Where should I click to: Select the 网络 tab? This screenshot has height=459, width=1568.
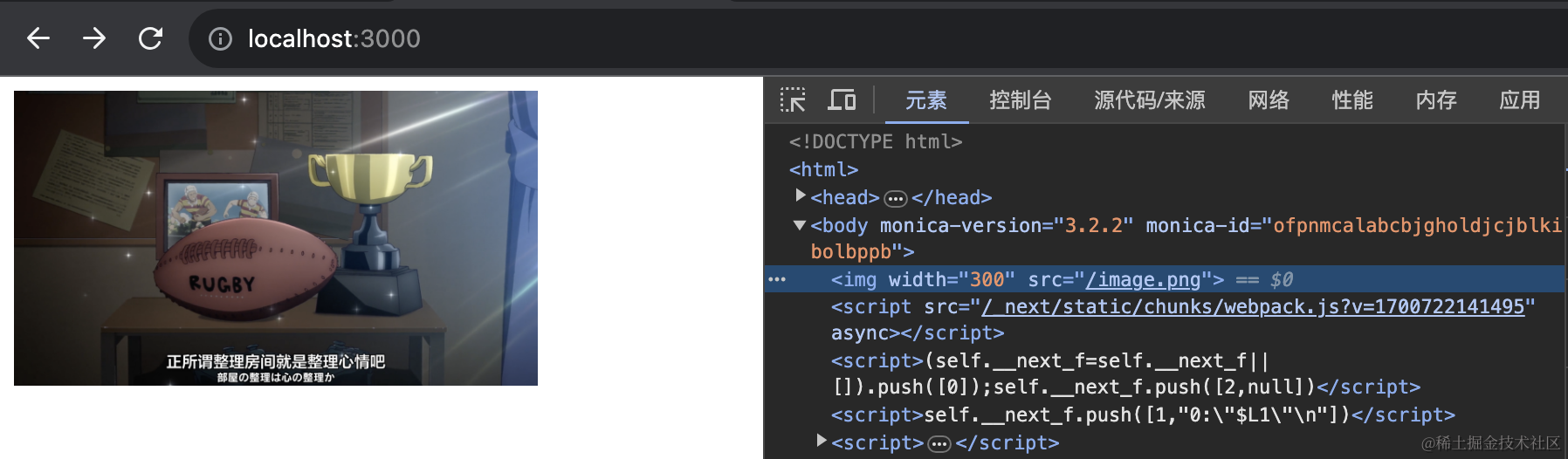pyautogui.click(x=1268, y=100)
